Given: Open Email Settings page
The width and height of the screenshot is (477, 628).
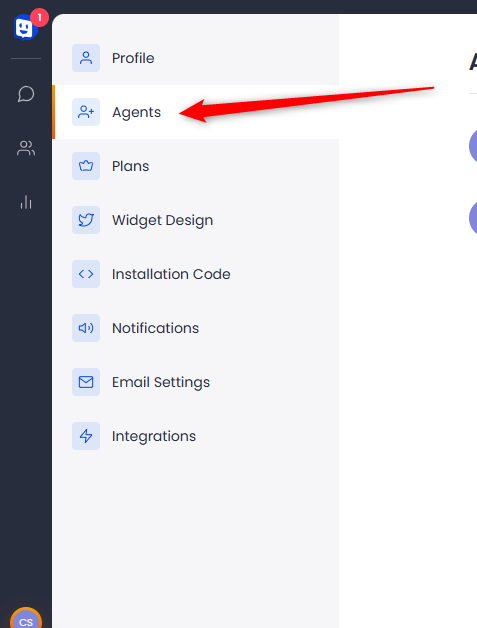Looking at the screenshot, I should pyautogui.click(x=195, y=382).
